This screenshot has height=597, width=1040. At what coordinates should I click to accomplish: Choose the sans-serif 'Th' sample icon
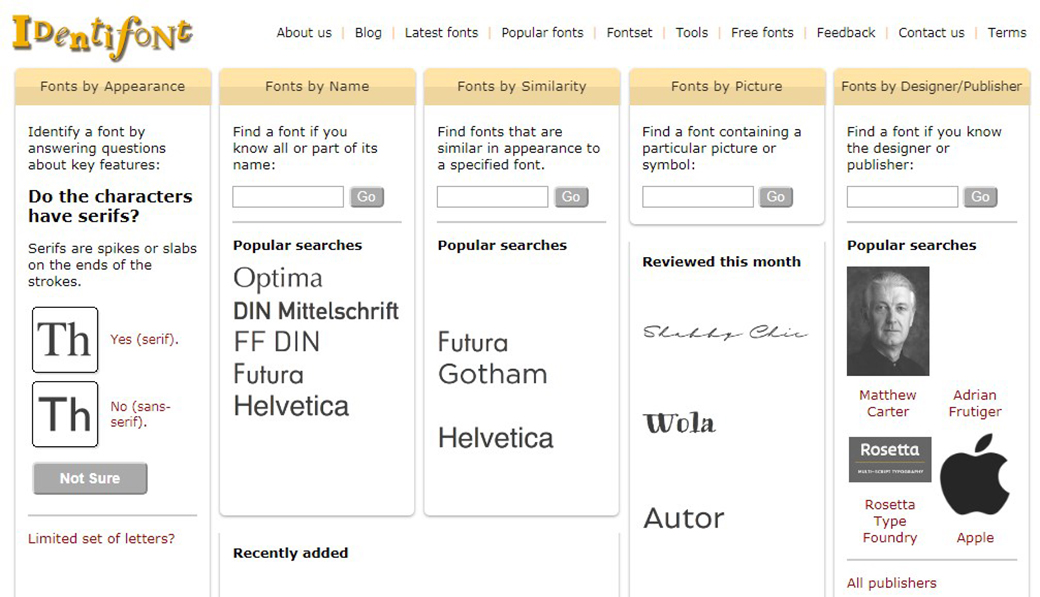(x=65, y=414)
